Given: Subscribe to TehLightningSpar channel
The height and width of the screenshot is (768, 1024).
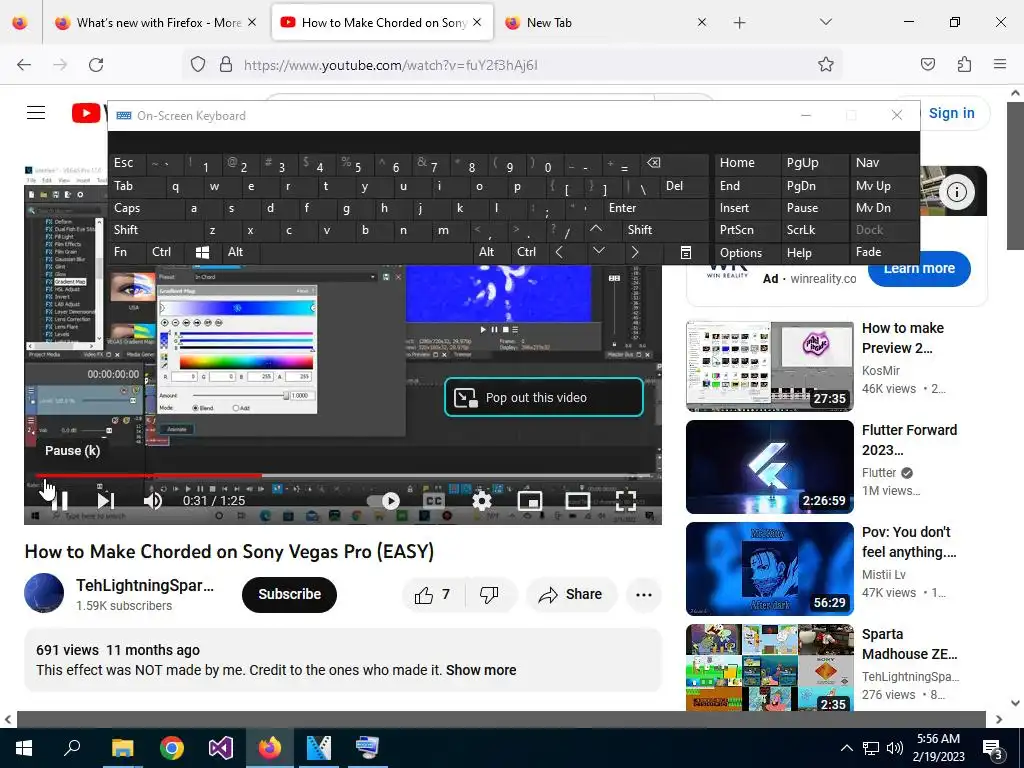Looking at the screenshot, I should tap(289, 594).
